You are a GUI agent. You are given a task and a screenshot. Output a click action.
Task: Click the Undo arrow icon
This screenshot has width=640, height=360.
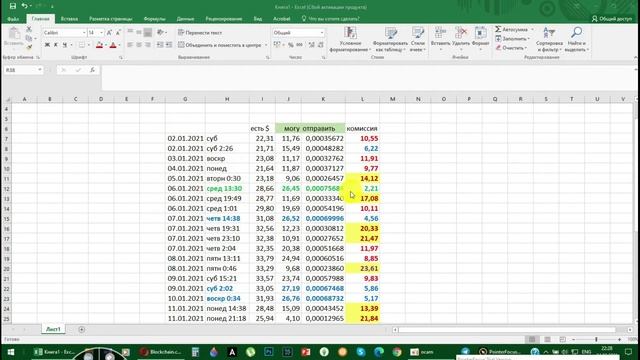point(24,6)
